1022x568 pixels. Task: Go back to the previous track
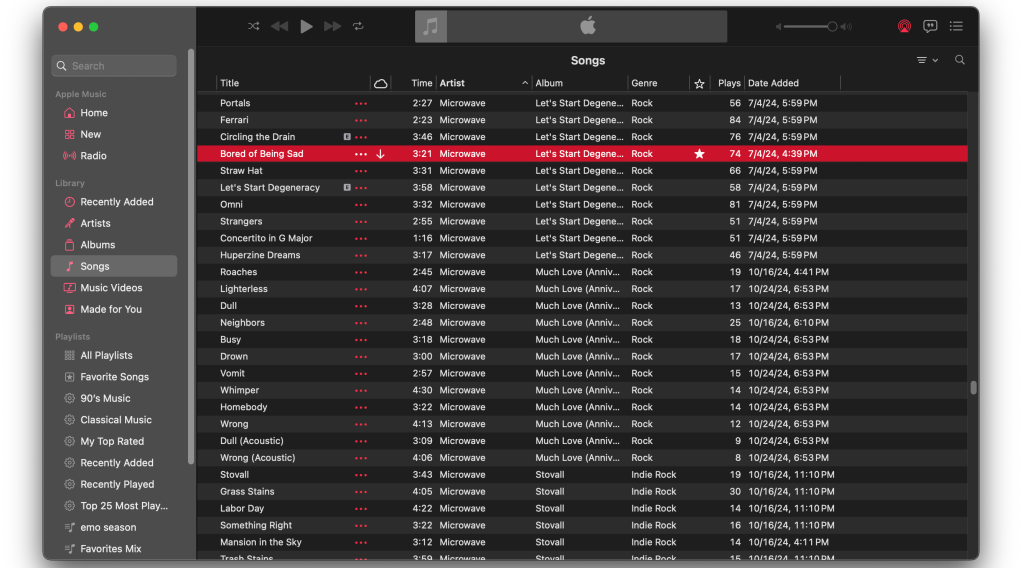(x=280, y=26)
